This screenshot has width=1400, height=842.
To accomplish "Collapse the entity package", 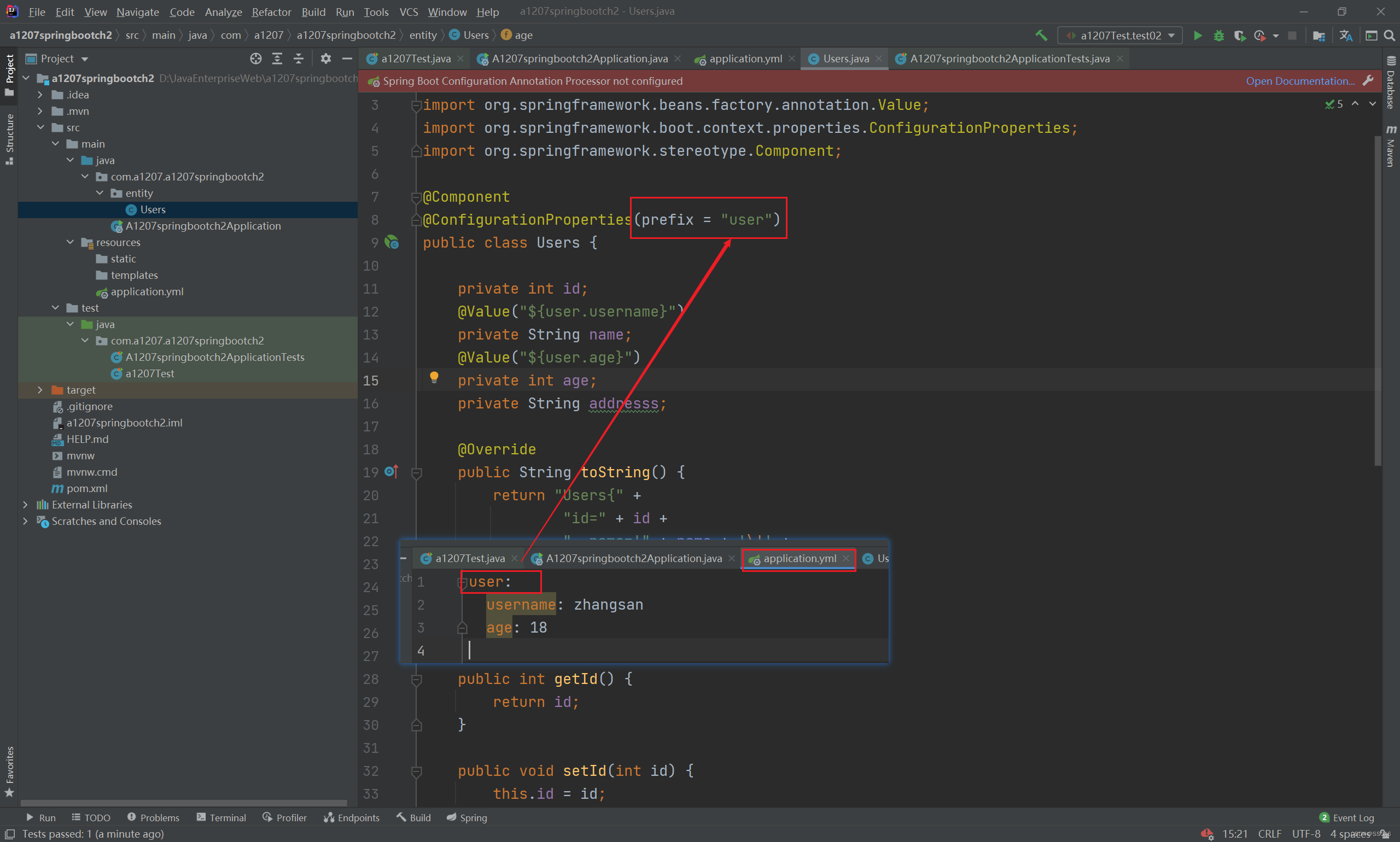I will (x=100, y=193).
